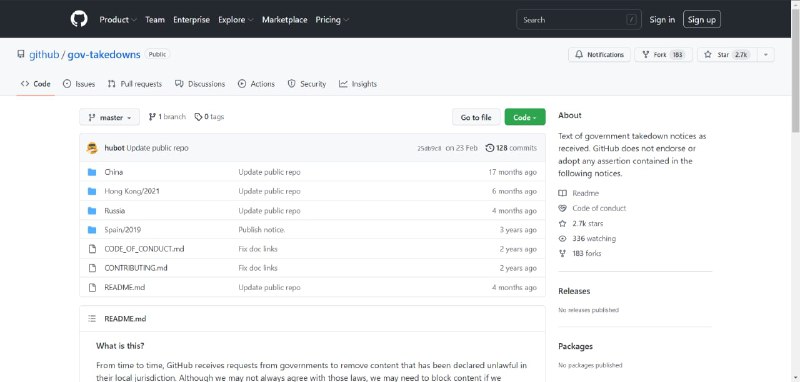
Task: Open the latest commit hash link
Action: 429,148
